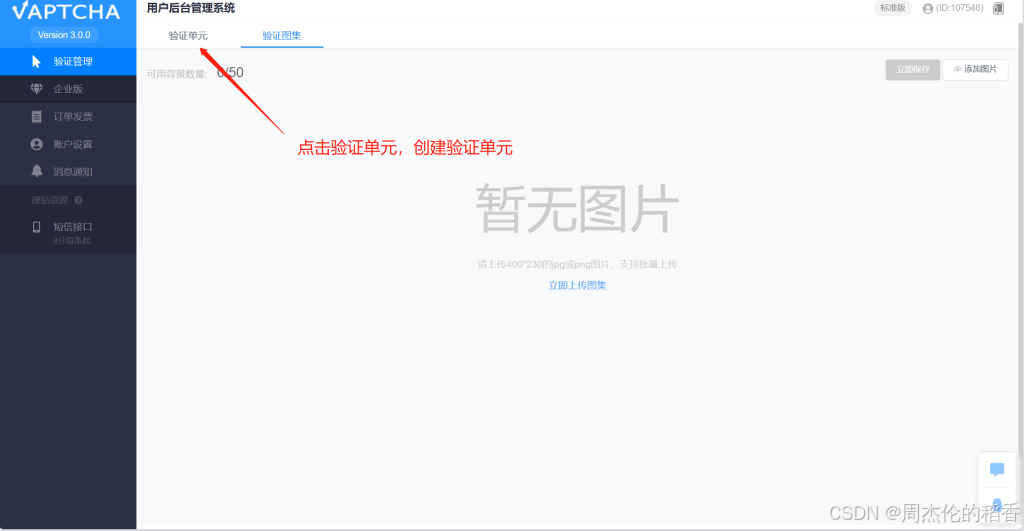Click the cursor icon beside 验证管理
Image resolution: width=1024 pixels, height=531 pixels.
point(37,62)
